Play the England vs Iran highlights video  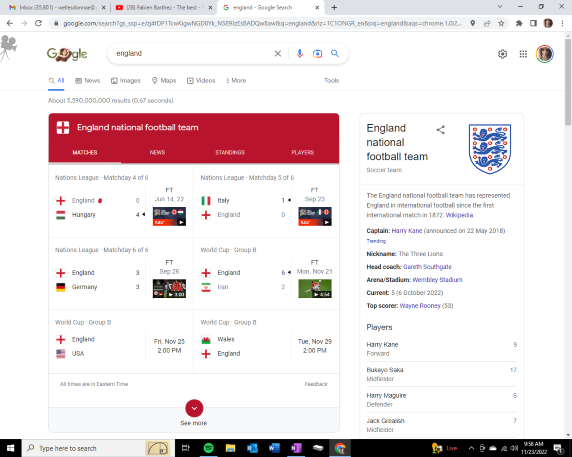click(315, 288)
